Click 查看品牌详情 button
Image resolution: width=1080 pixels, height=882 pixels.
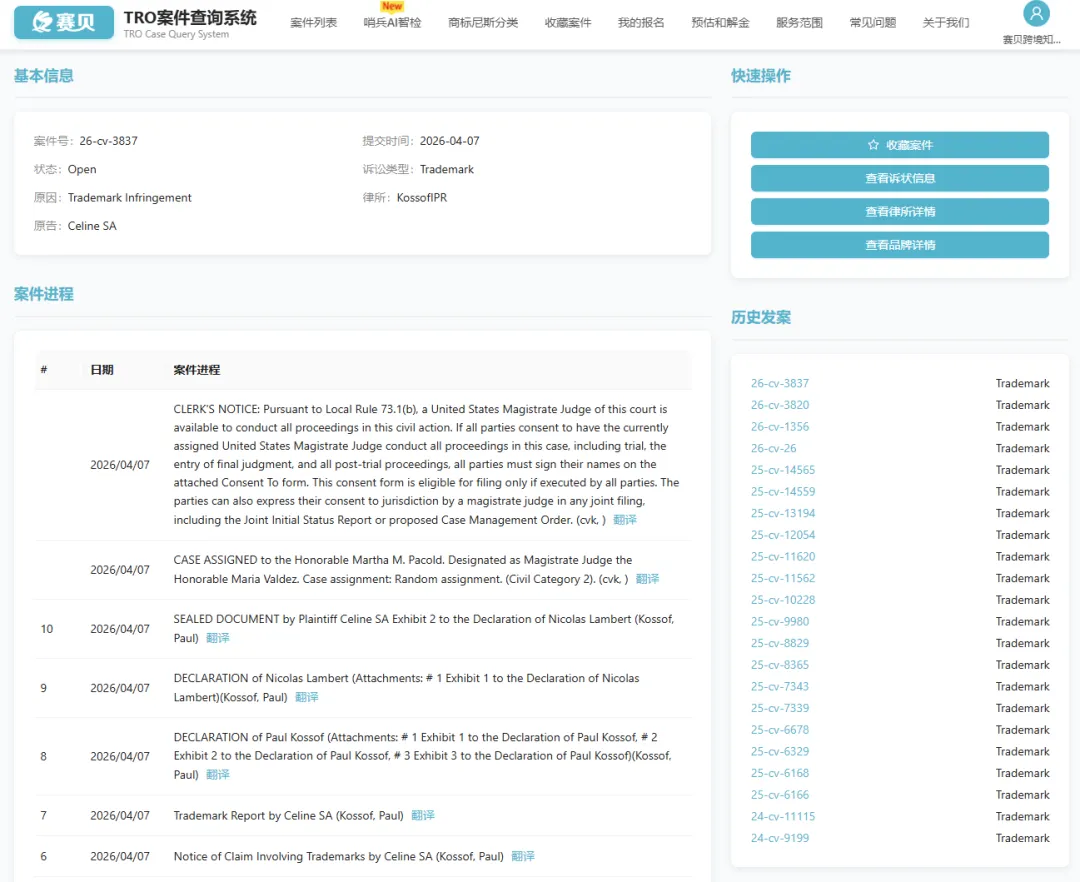(900, 245)
